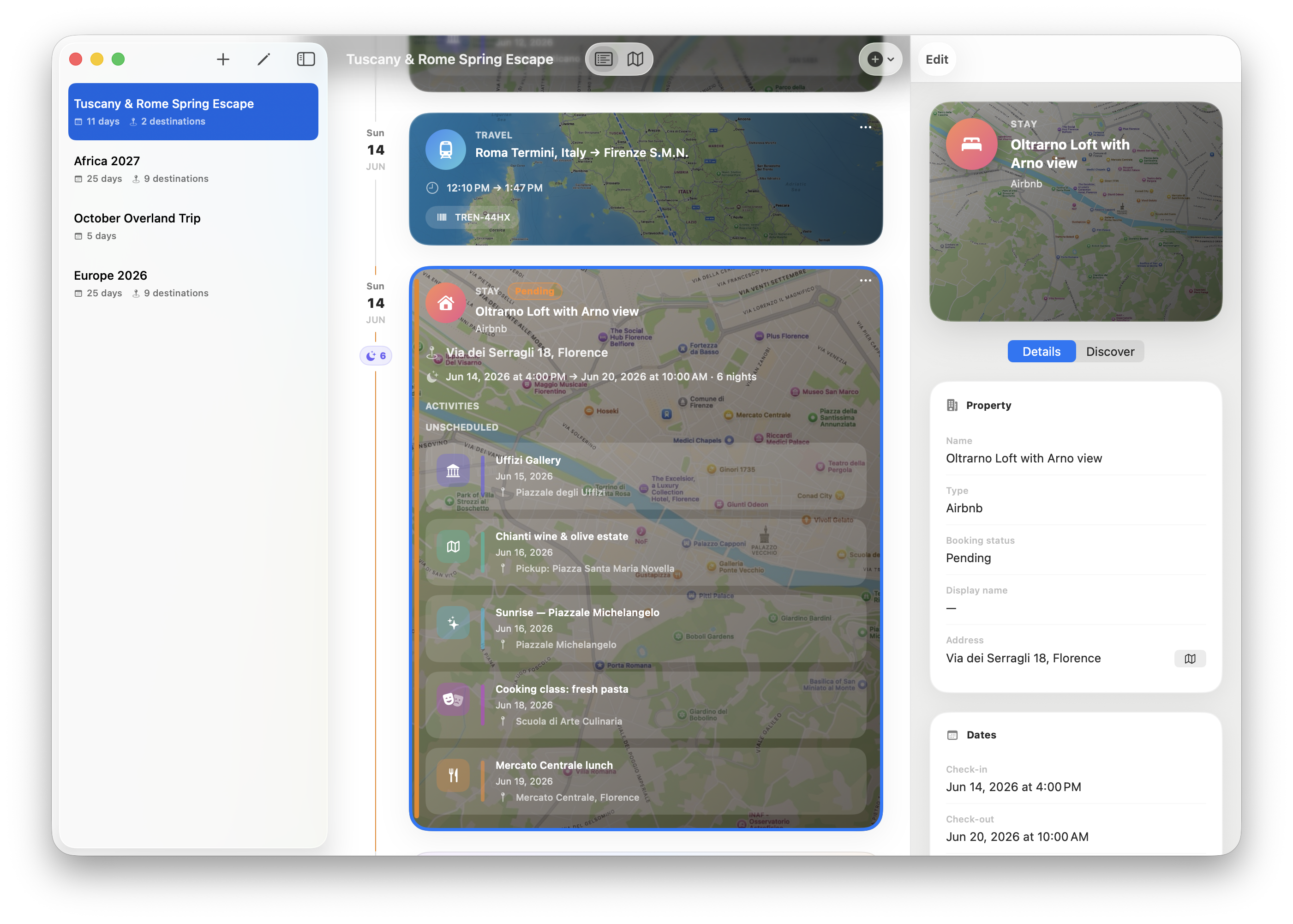This screenshot has width=1293, height=924.
Task: Click the Roma Termini to Firenze route title
Action: pyautogui.click(x=581, y=152)
